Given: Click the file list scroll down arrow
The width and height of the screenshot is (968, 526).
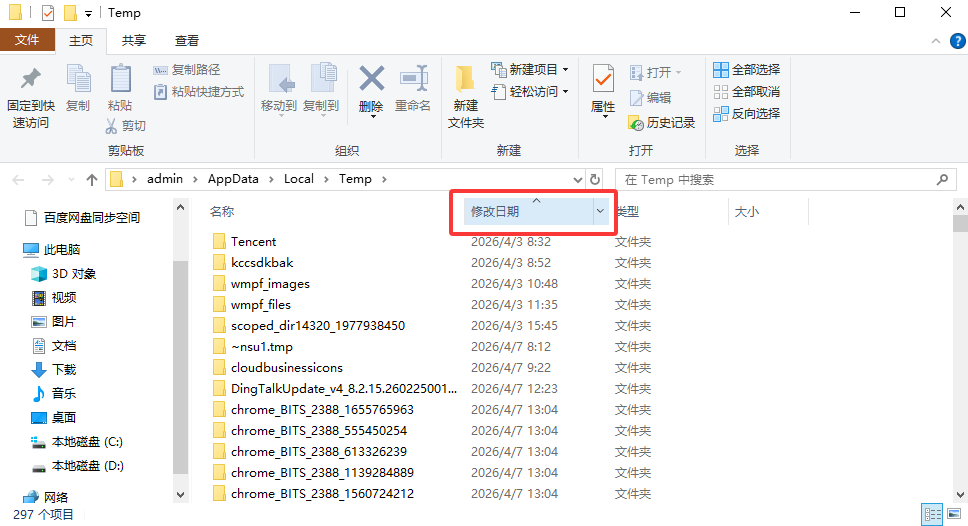Looking at the screenshot, I should coord(960,495).
